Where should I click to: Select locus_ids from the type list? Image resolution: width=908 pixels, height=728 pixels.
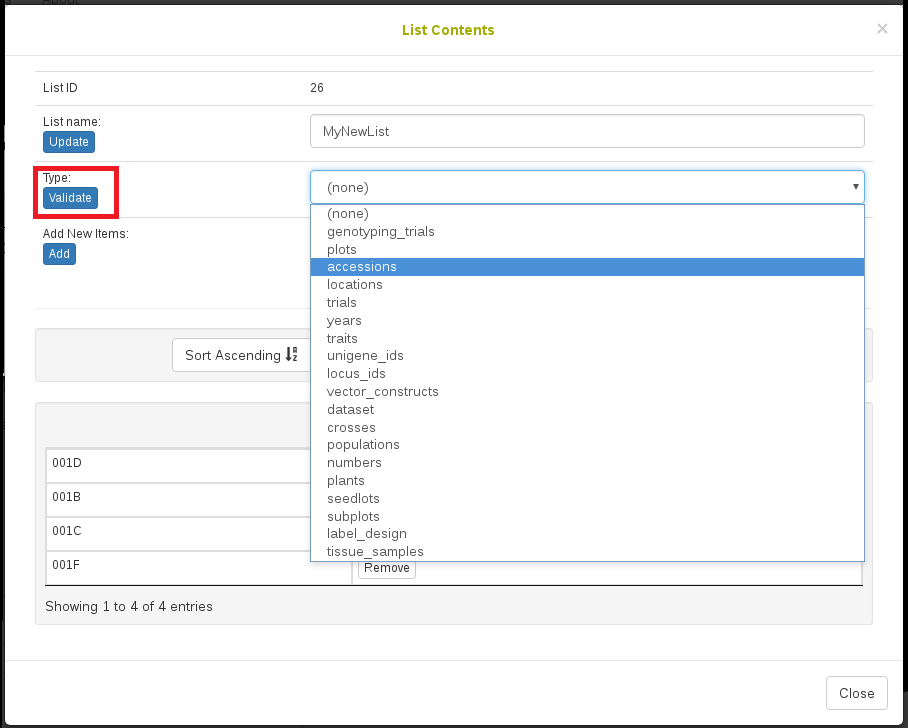(587, 374)
